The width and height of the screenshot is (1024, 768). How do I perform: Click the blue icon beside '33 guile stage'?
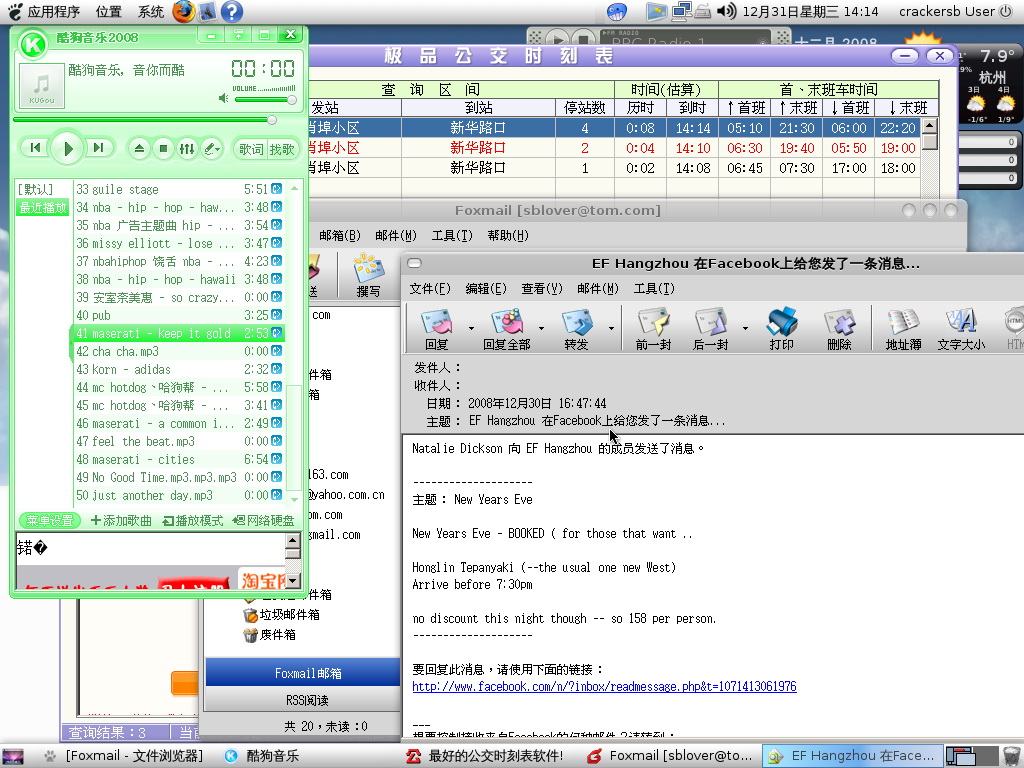click(x=277, y=189)
